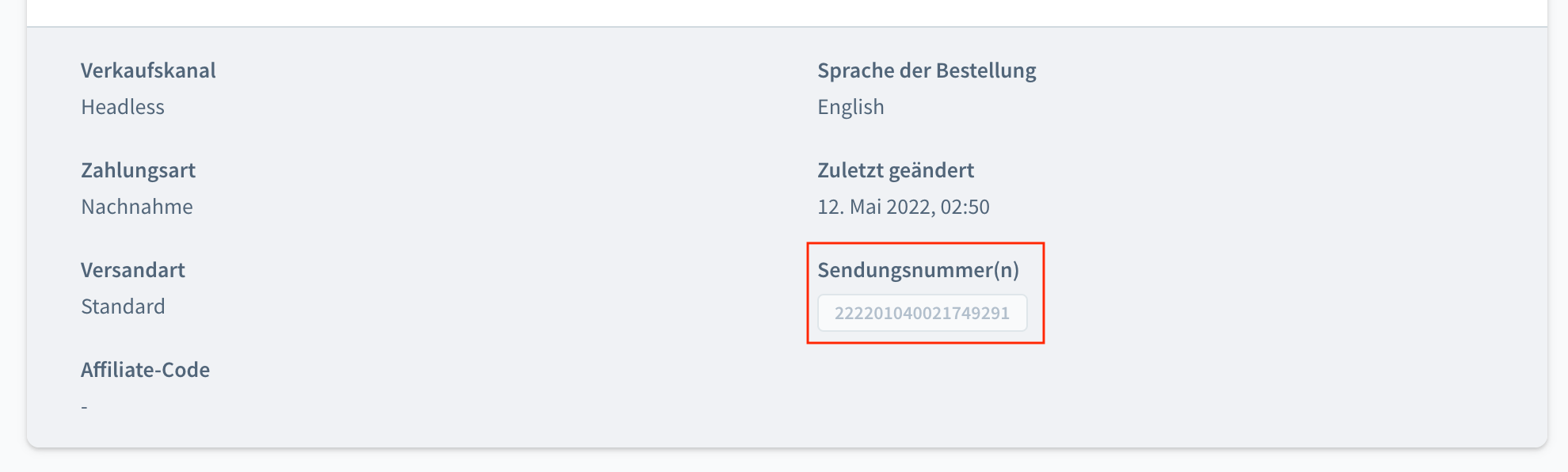Click the Verkaufskanal label
Screen dimensions: 1568x472
[x=147, y=70]
